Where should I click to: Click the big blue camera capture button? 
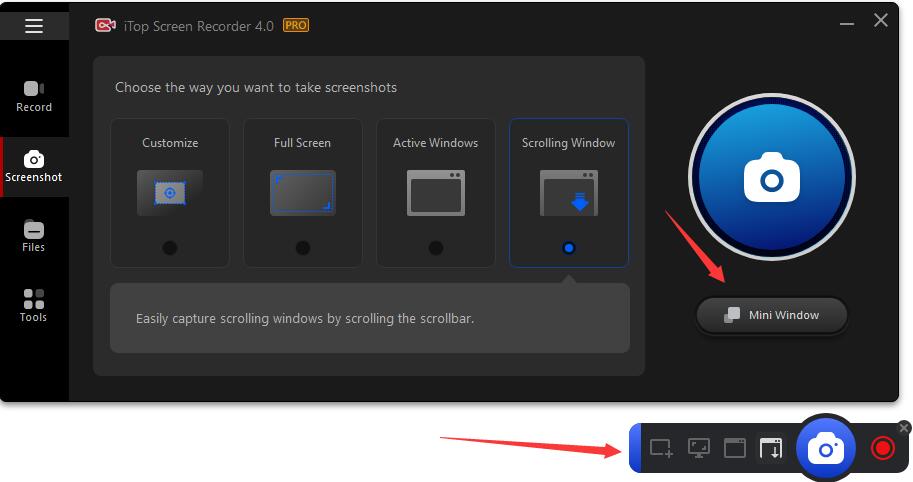click(772, 177)
